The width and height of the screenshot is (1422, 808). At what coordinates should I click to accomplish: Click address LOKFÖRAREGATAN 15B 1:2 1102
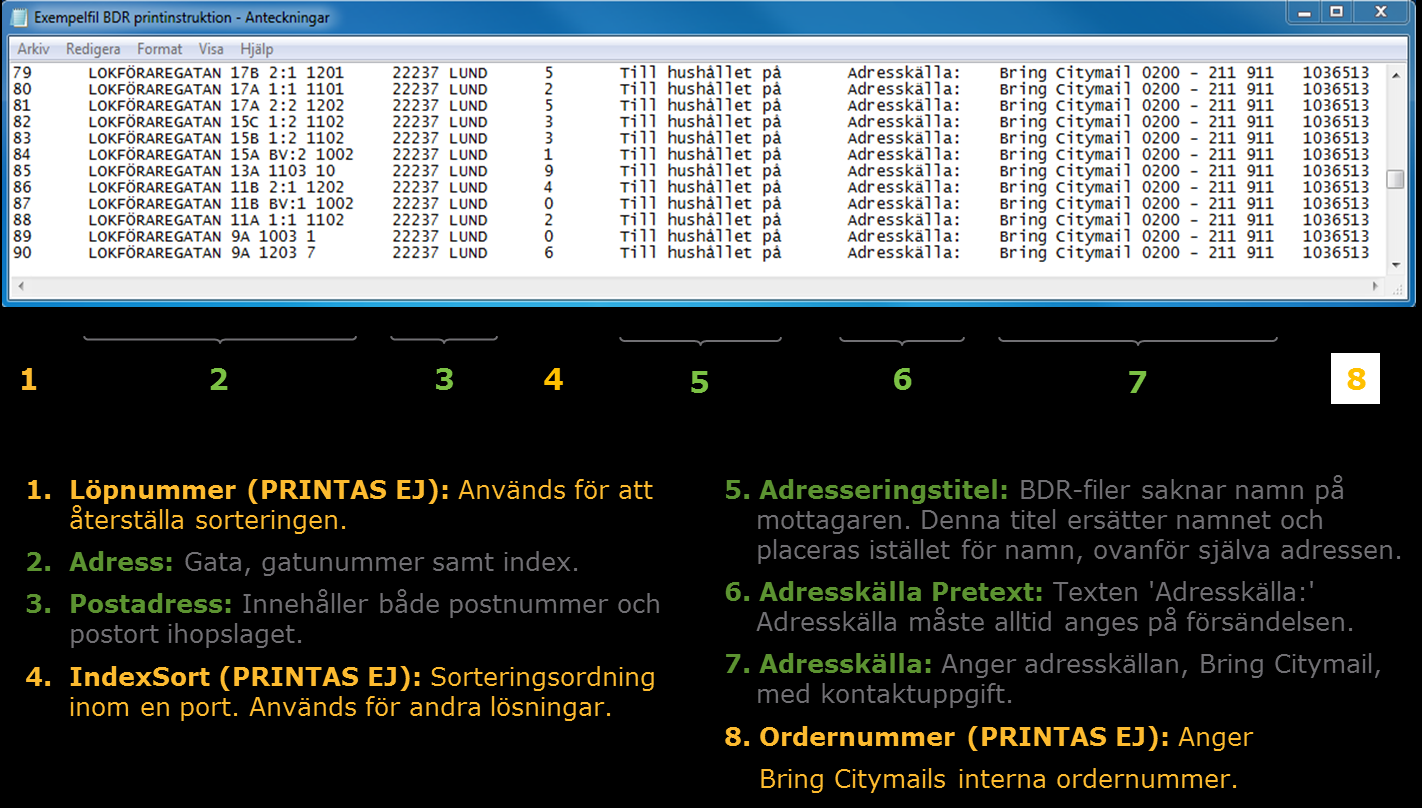(x=216, y=138)
